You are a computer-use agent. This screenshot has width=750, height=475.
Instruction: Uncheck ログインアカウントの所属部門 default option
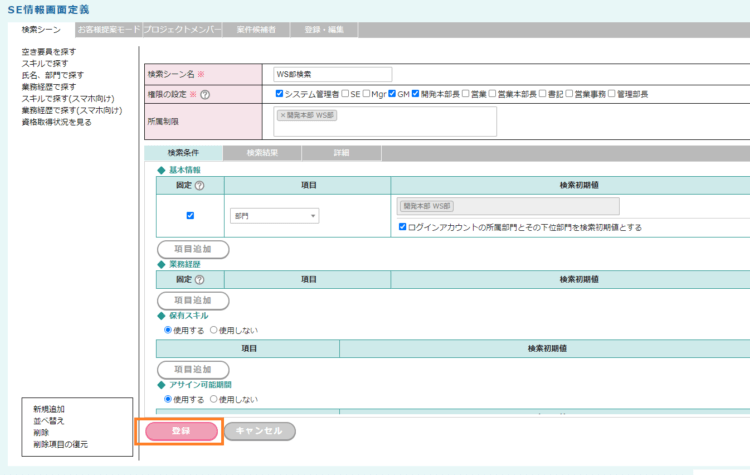click(x=403, y=227)
